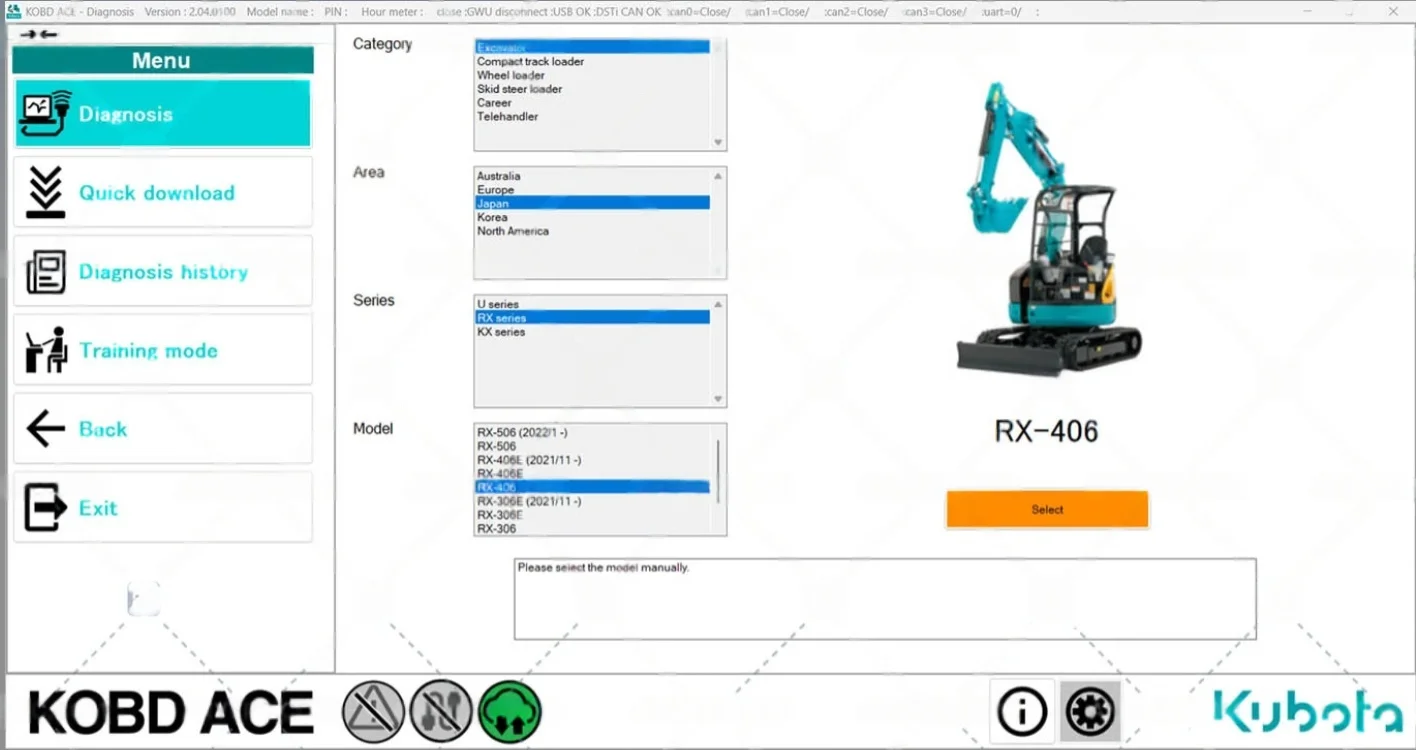Viewport: 1416px width, 750px height.
Task: Click the Back arrow icon
Action: 44,428
